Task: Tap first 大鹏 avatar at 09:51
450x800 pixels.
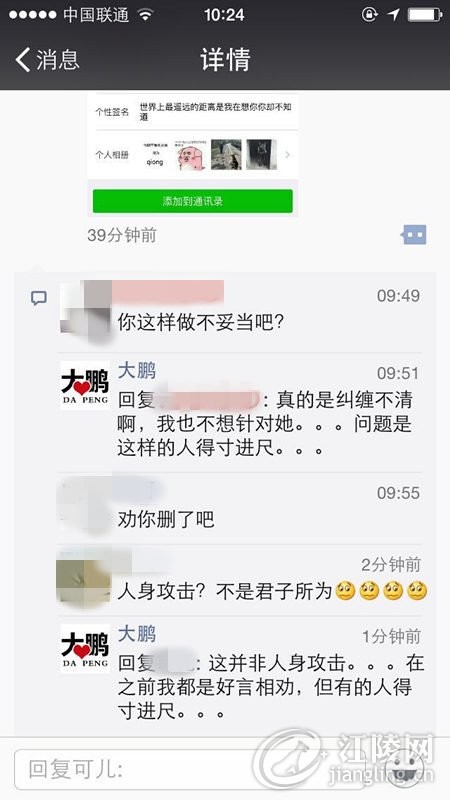Action: [x=85, y=385]
